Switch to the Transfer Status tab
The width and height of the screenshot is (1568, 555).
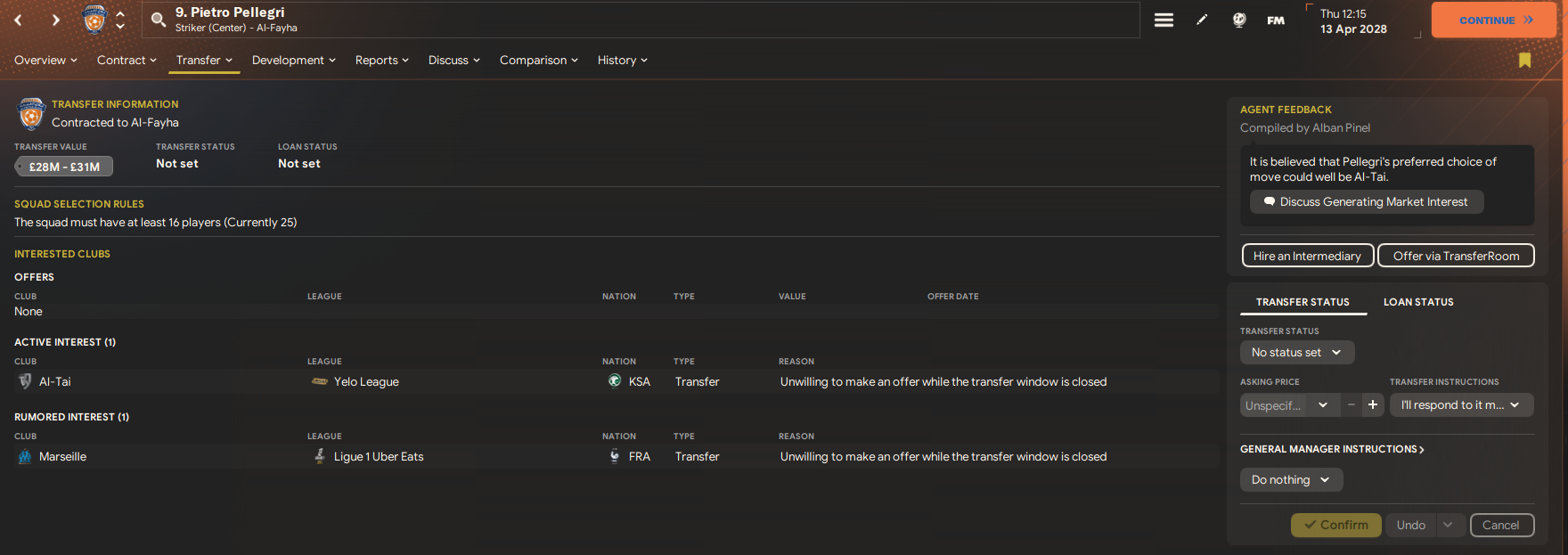[x=1303, y=302]
